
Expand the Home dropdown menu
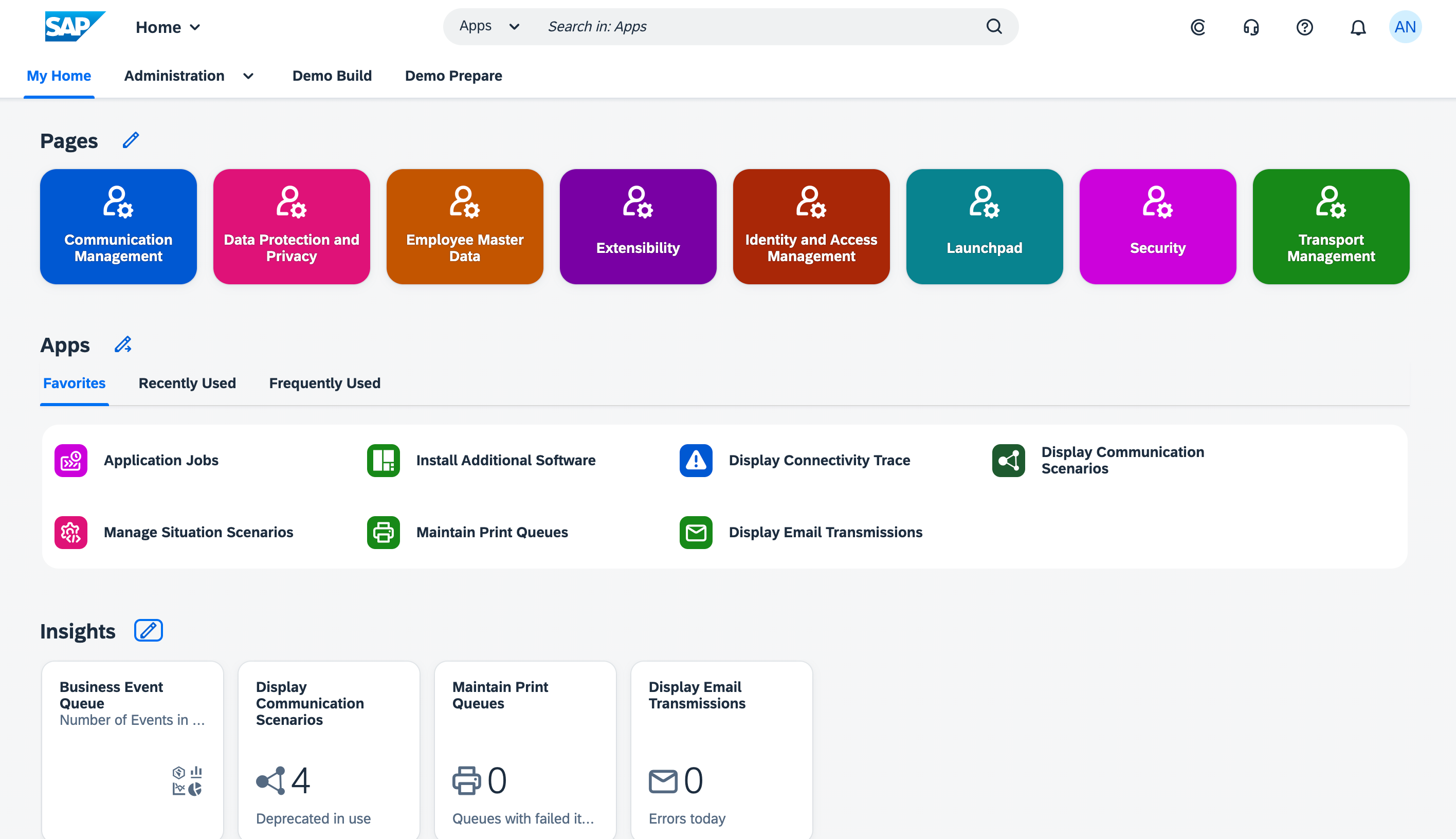coord(168,27)
